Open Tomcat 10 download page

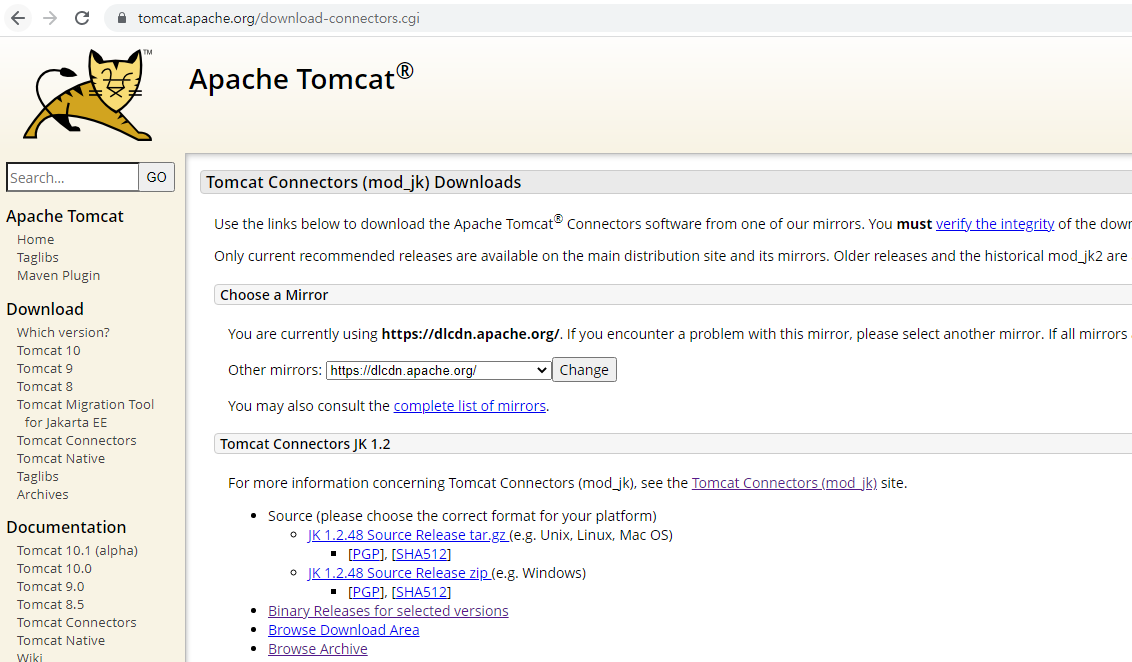pos(48,350)
